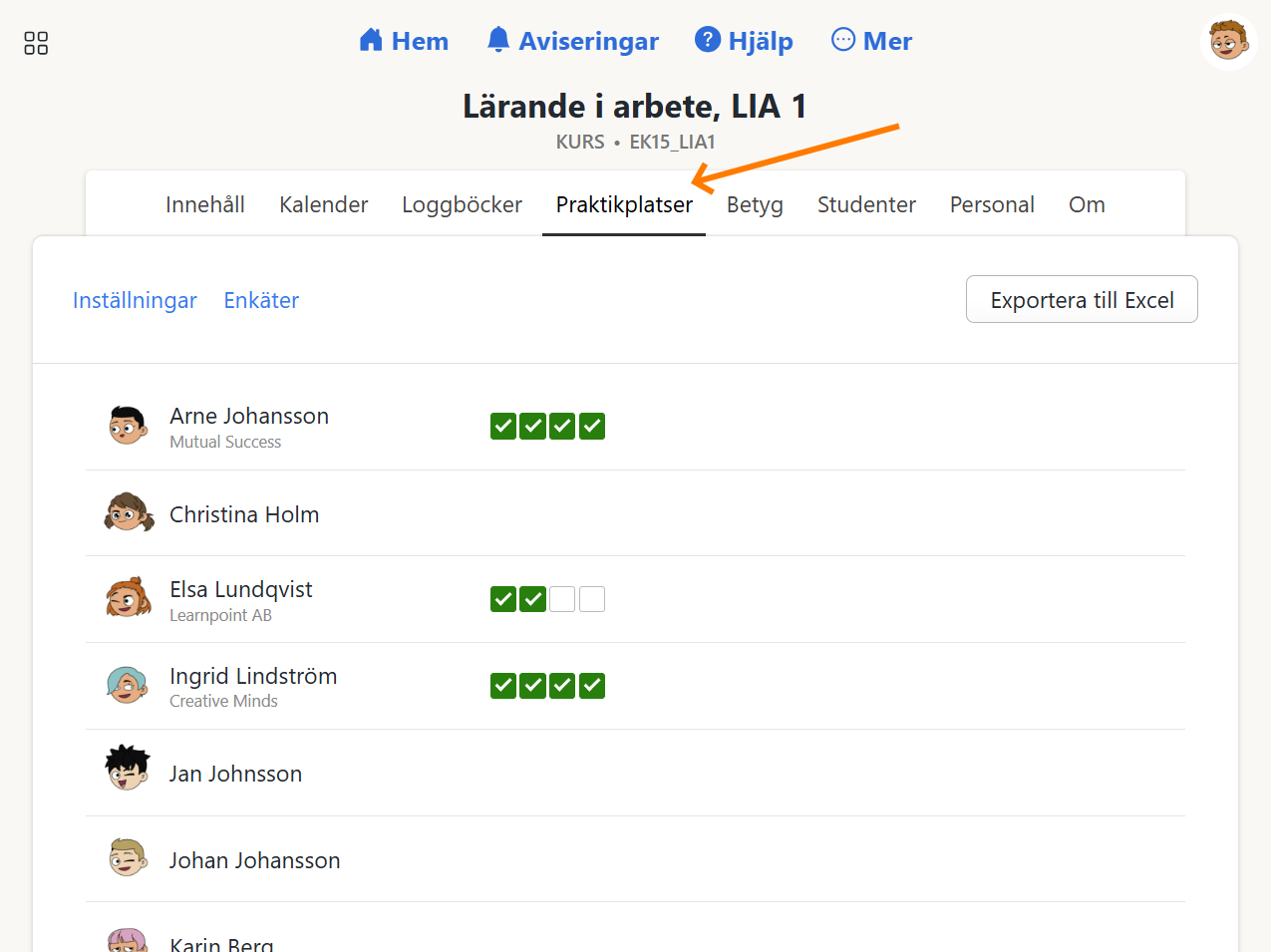The image size is (1271, 952).
Task: Open the Studenter tab
Action: (x=866, y=204)
